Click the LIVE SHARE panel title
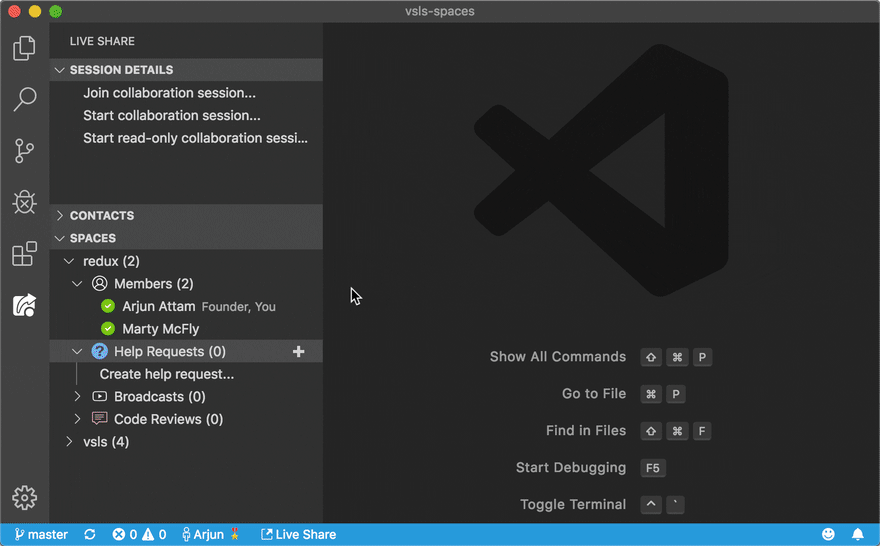 click(x=102, y=42)
